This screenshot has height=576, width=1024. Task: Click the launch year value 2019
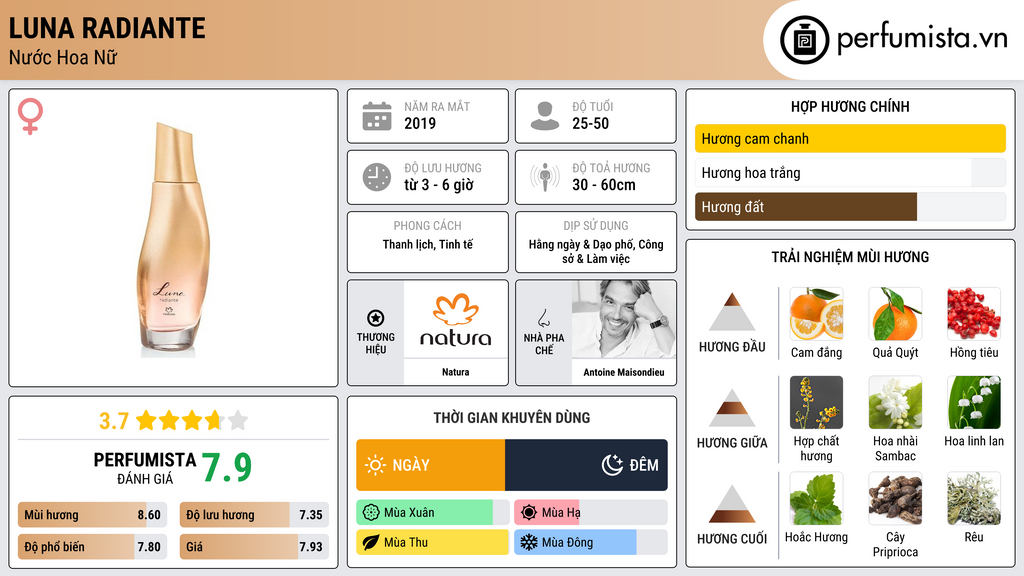coord(420,123)
